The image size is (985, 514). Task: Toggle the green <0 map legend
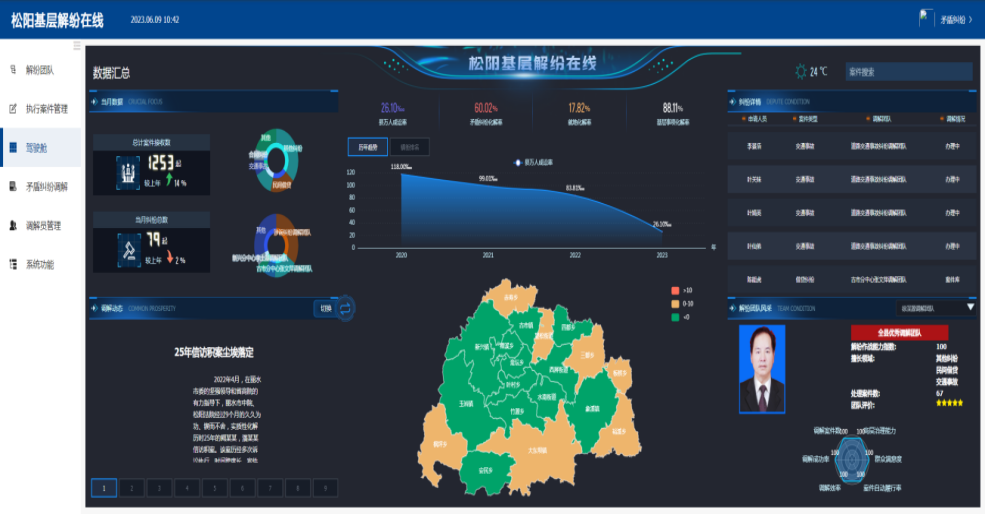tap(677, 317)
